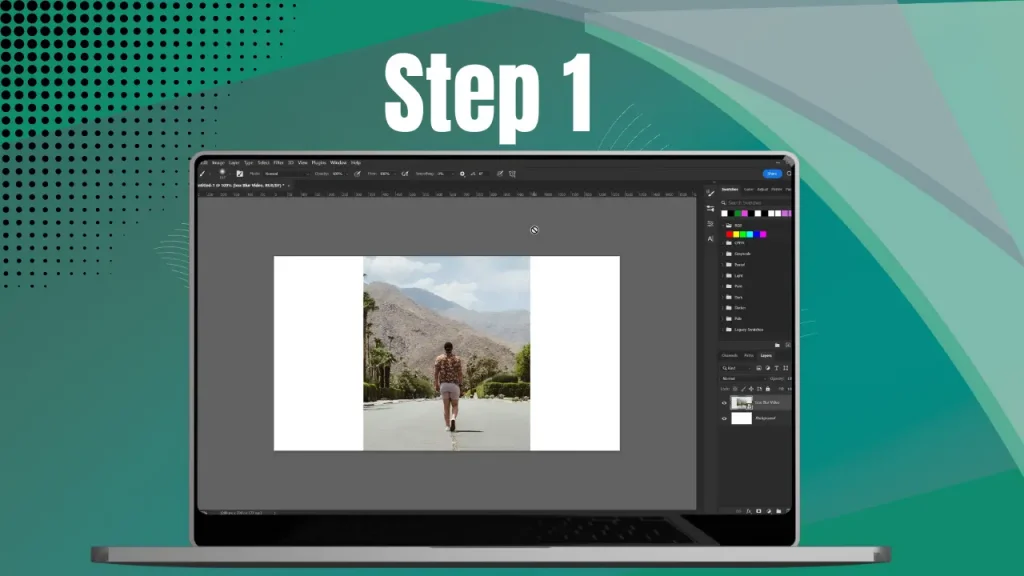Open the Type menu
Viewport: 1024px width, 576px height.
pyautogui.click(x=248, y=163)
